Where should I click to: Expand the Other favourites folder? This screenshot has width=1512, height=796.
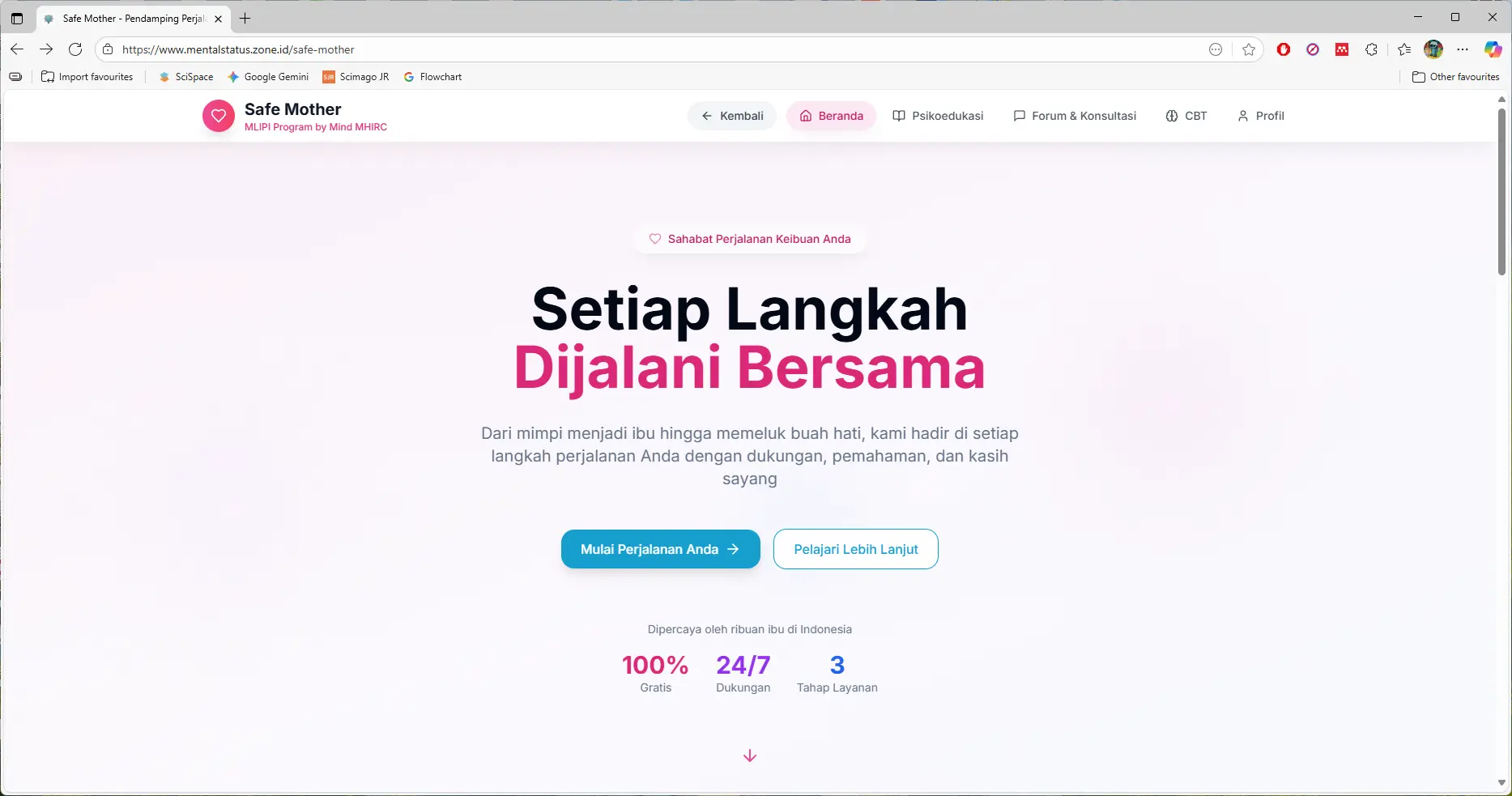[1455, 77]
